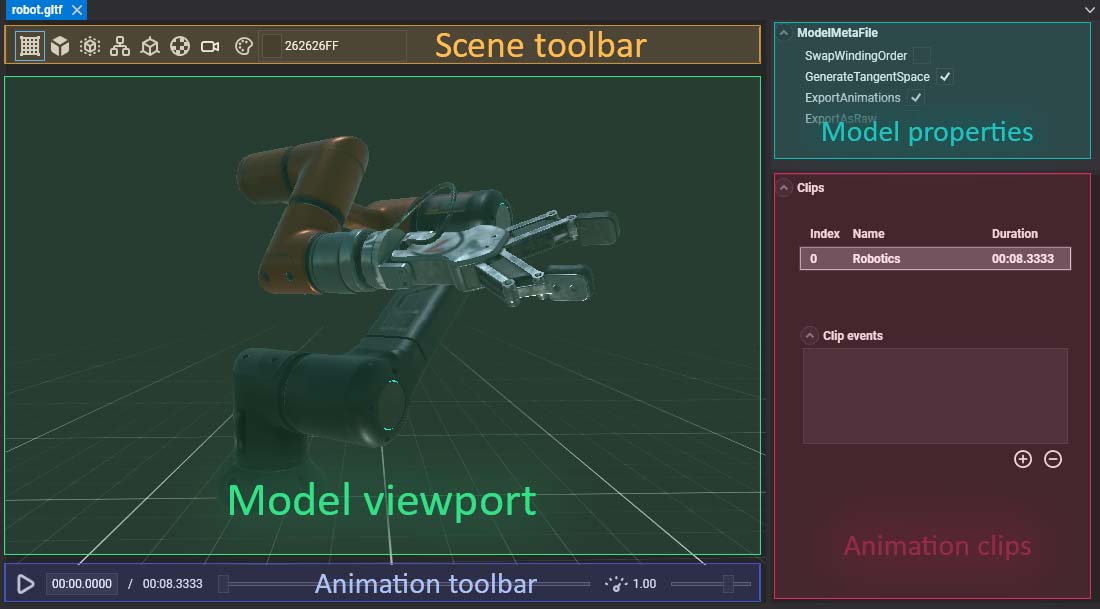The width and height of the screenshot is (1100, 609).
Task: Collapse the Clip events section
Action: coord(810,336)
